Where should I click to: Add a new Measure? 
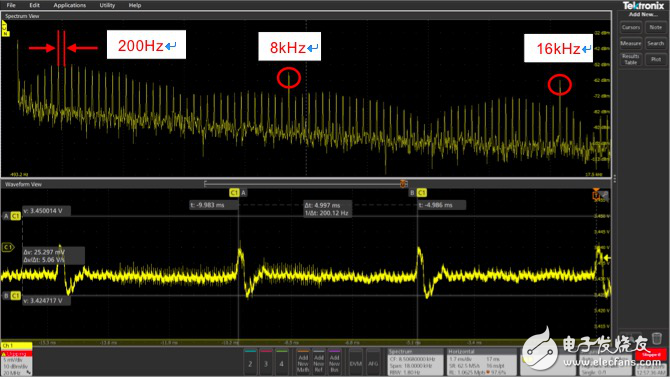(631, 44)
